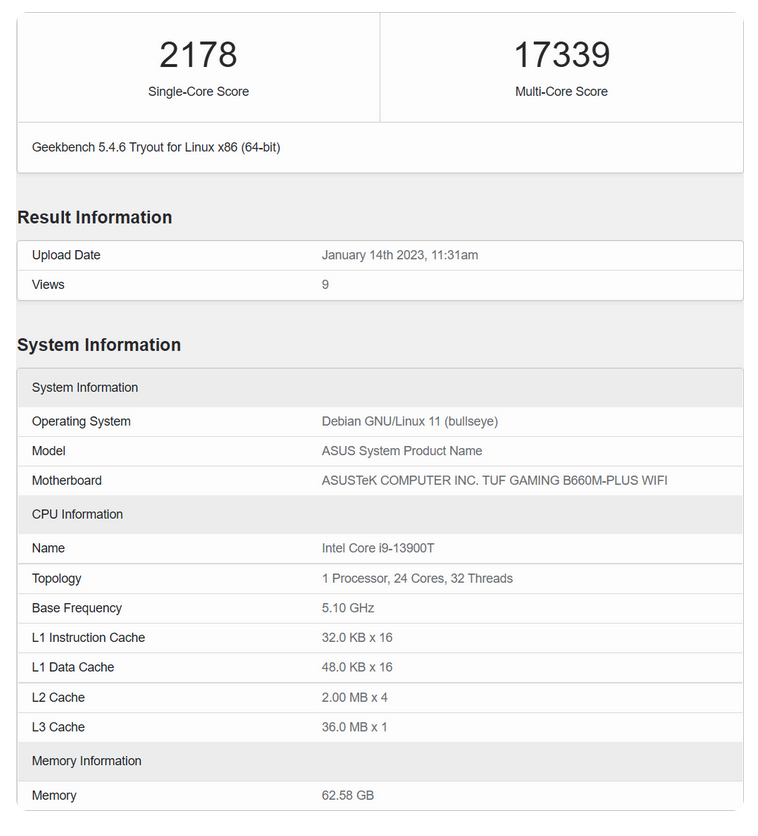Click the L2 Cache label
The image size is (758, 836).
pyautogui.click(x=58, y=698)
